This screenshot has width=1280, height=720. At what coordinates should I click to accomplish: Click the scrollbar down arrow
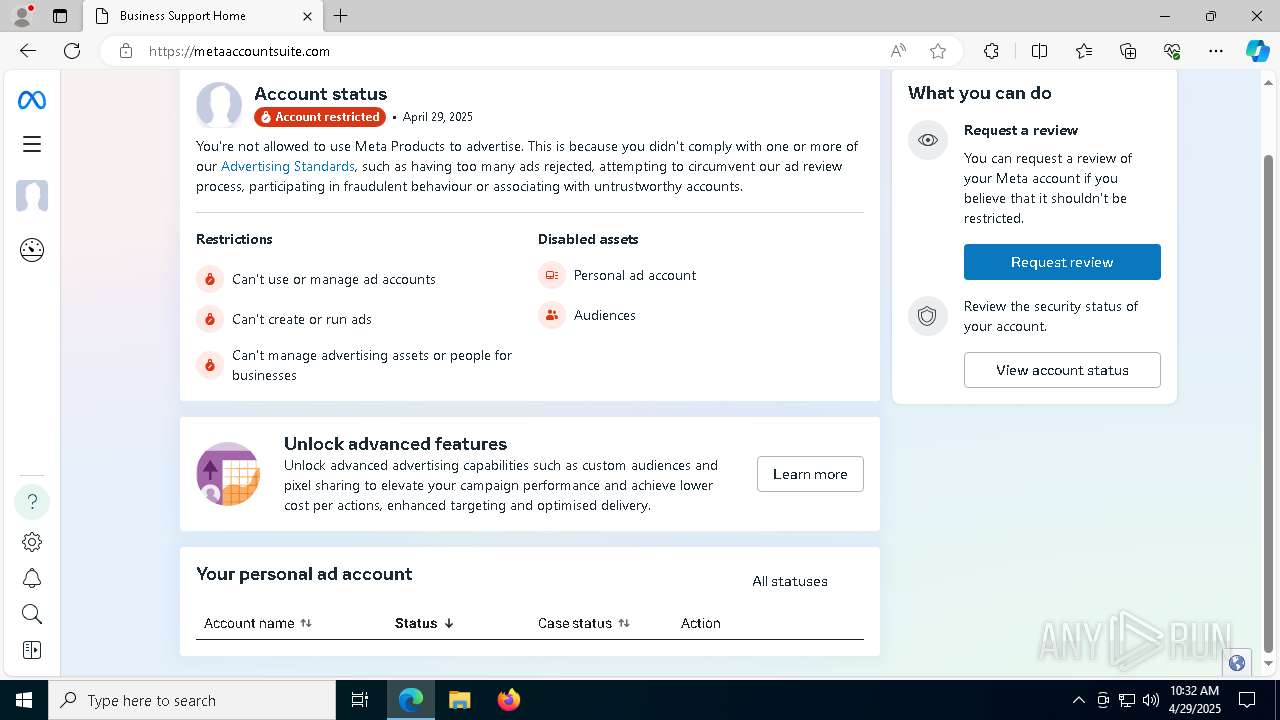pyautogui.click(x=1269, y=663)
